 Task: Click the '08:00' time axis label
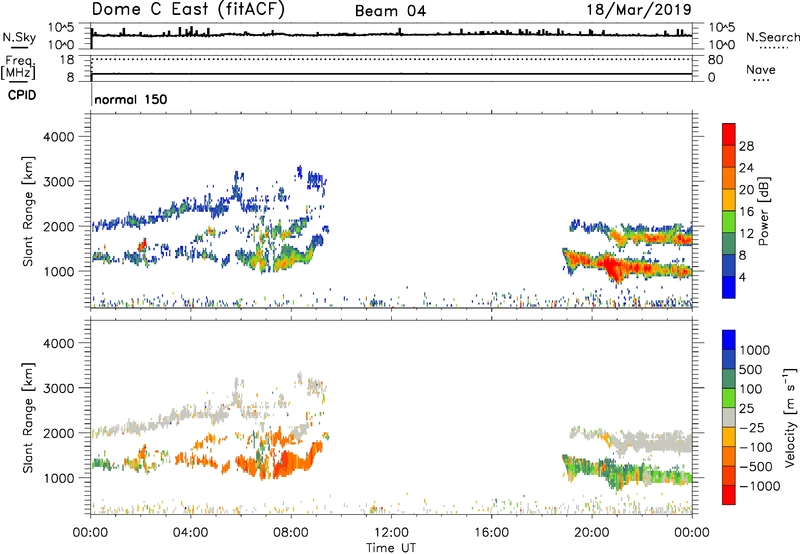pos(291,533)
